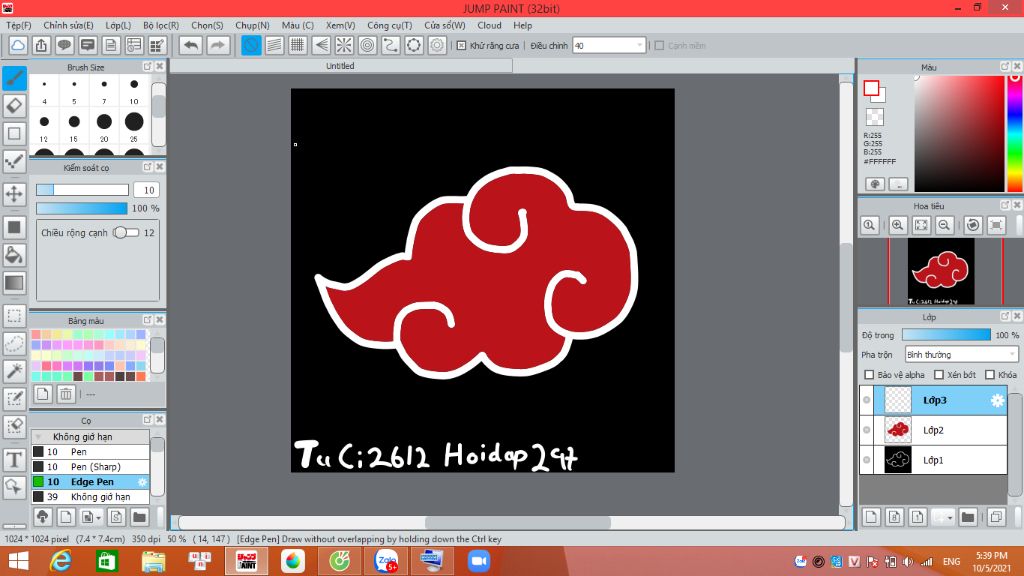Enable the Khóa layer lock checkbox
Image resolution: width=1024 pixels, height=576 pixels.
coord(990,375)
